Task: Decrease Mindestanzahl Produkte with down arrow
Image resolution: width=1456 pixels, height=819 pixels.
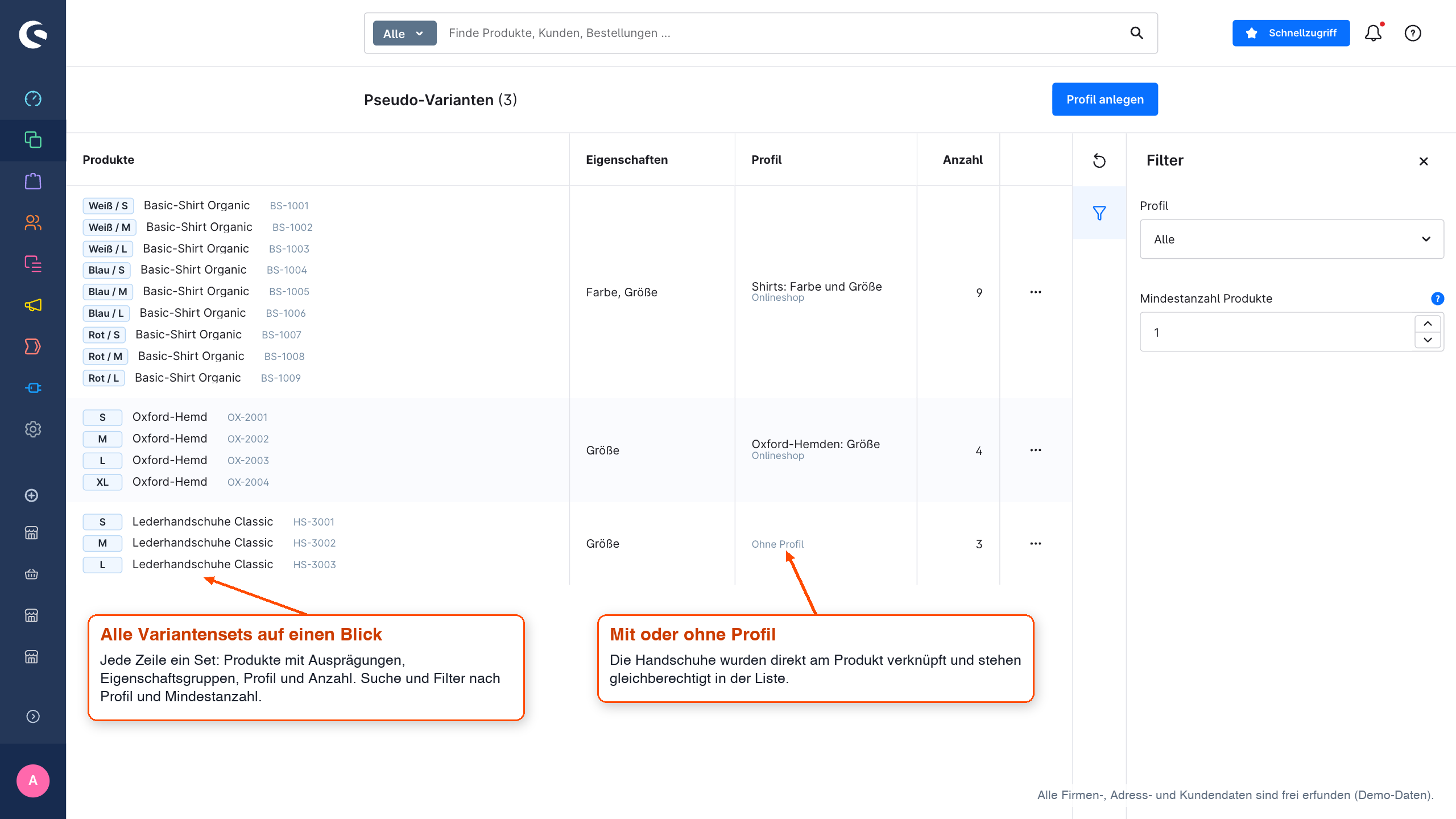Action: point(1428,340)
